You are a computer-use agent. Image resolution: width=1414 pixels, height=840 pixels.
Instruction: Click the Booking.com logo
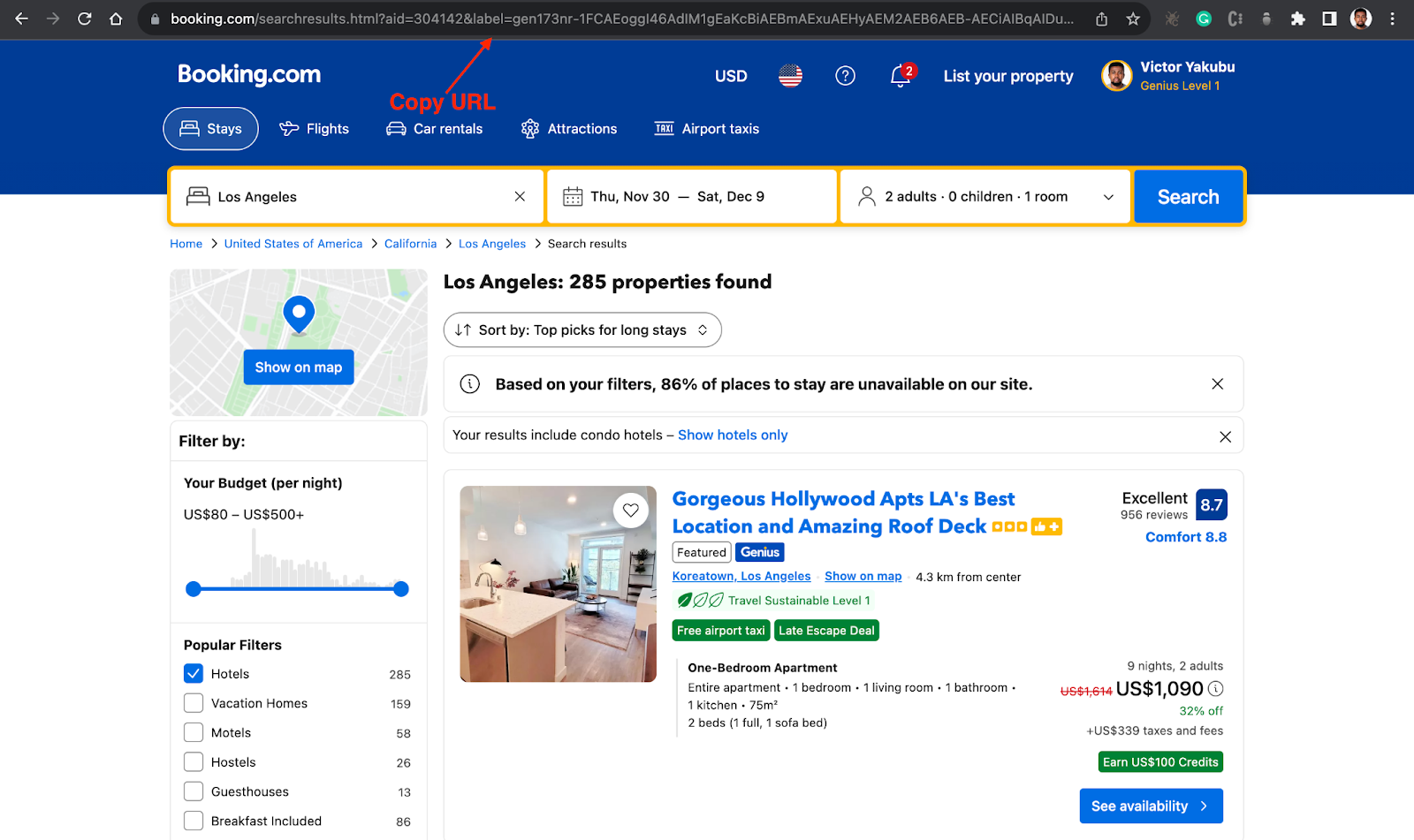pos(249,75)
